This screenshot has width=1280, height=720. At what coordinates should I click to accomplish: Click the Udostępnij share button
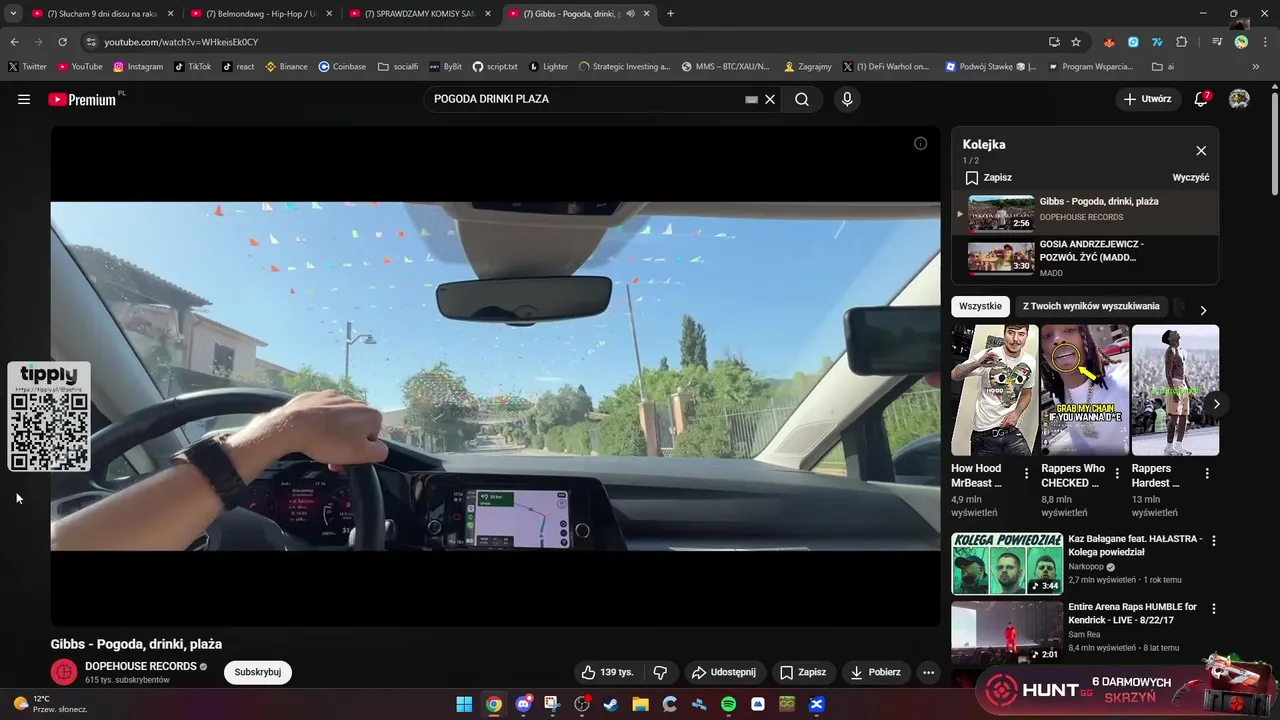[724, 672]
